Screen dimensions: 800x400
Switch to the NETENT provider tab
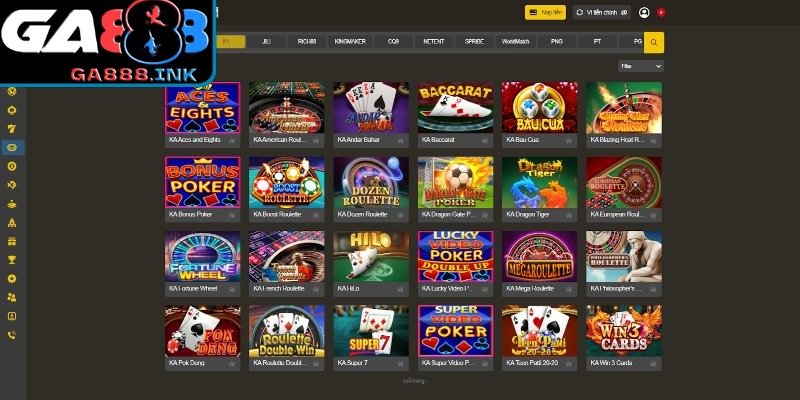click(434, 42)
